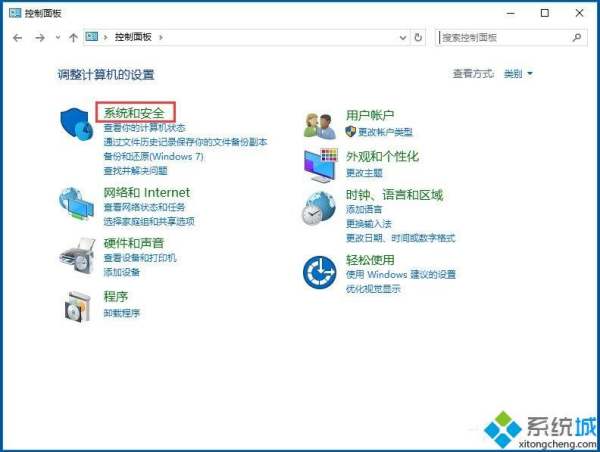The image size is (600, 452).
Task: Open 轻松使用 category
Action: click(x=370, y=260)
